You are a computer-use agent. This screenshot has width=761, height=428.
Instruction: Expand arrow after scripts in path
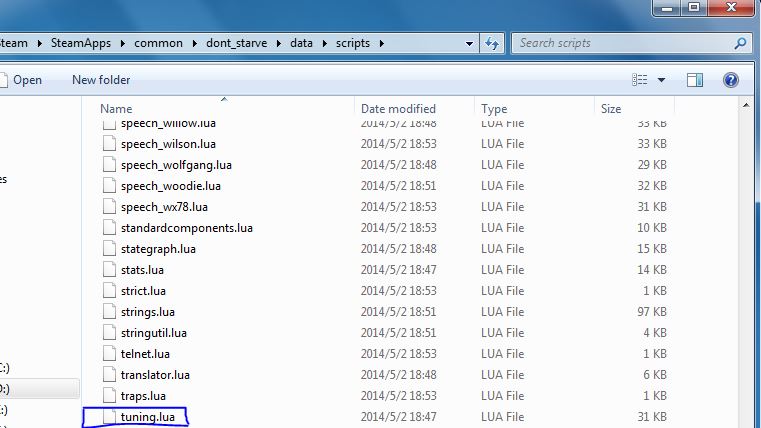click(381, 43)
